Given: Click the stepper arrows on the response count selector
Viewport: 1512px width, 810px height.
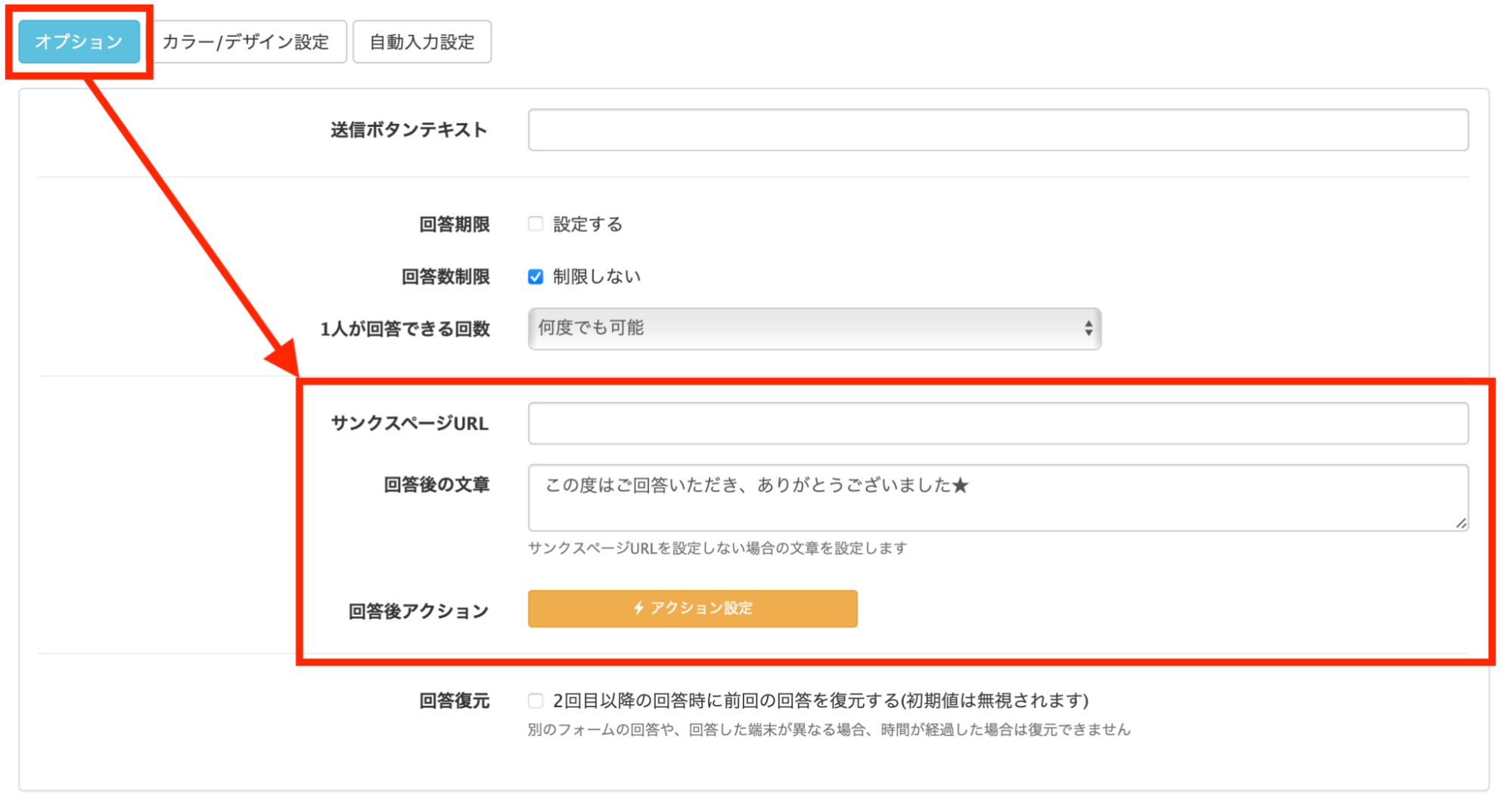Looking at the screenshot, I should click(1088, 328).
